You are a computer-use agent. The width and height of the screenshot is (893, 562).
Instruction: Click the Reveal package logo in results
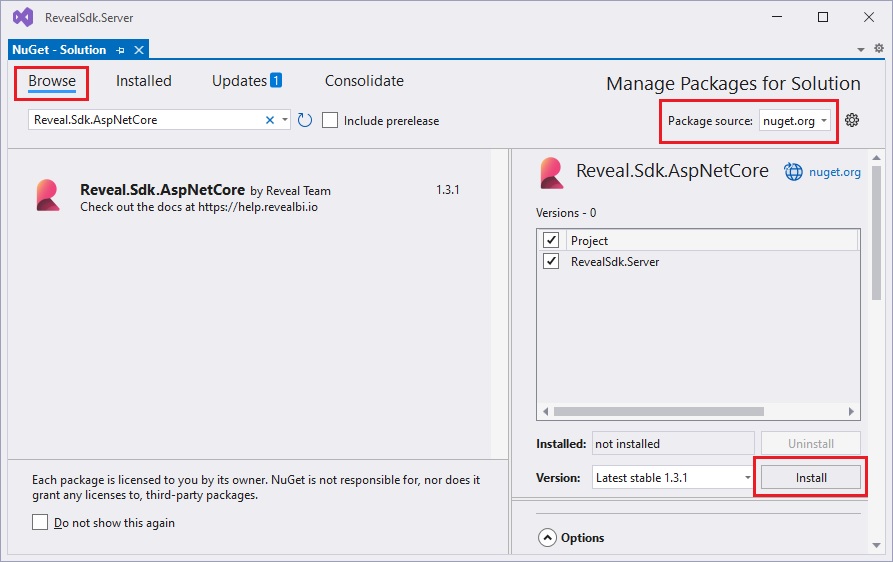(47, 195)
